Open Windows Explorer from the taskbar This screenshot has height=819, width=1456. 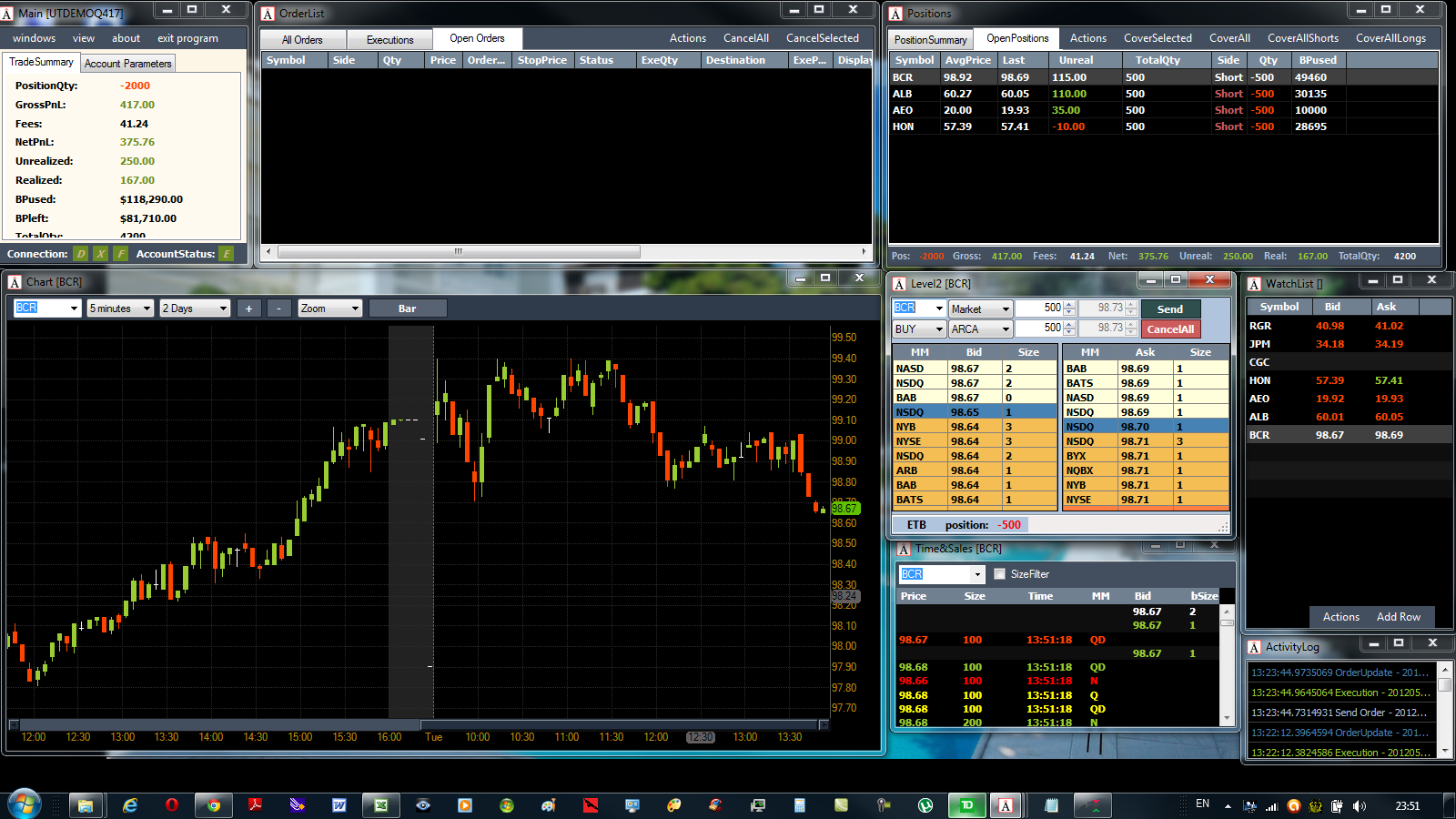(86, 805)
